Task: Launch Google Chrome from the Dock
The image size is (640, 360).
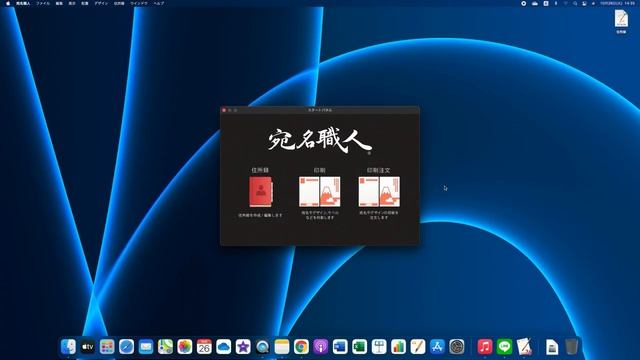Action: tap(301, 347)
